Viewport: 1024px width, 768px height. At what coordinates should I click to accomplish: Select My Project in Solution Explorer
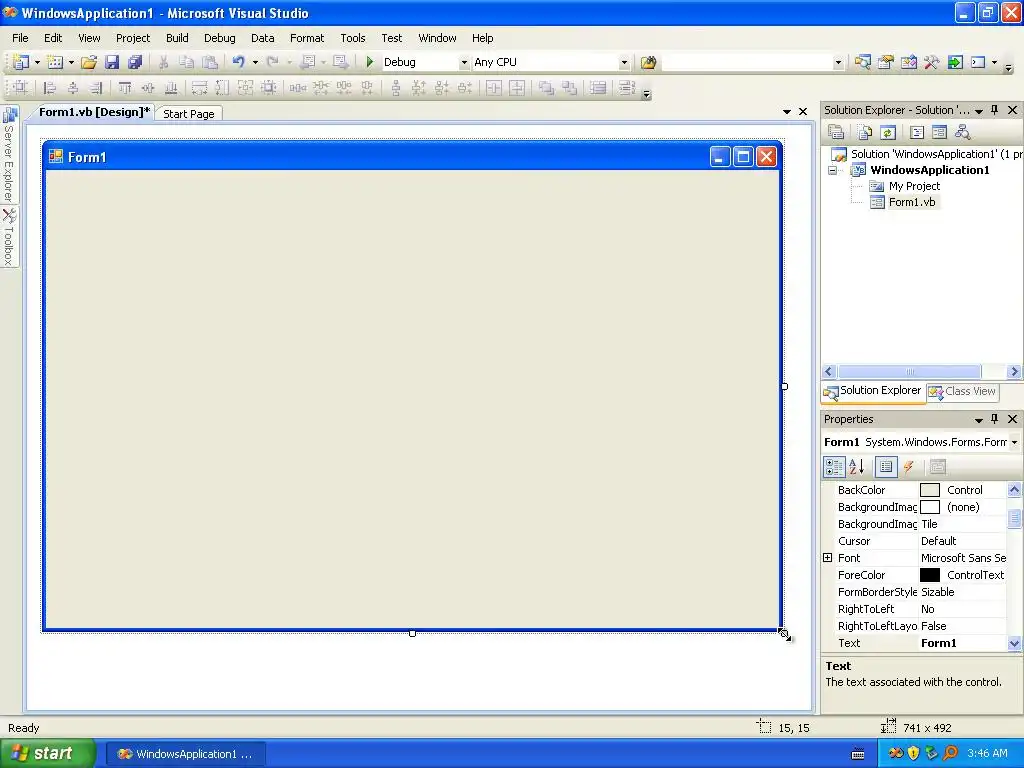pos(914,186)
